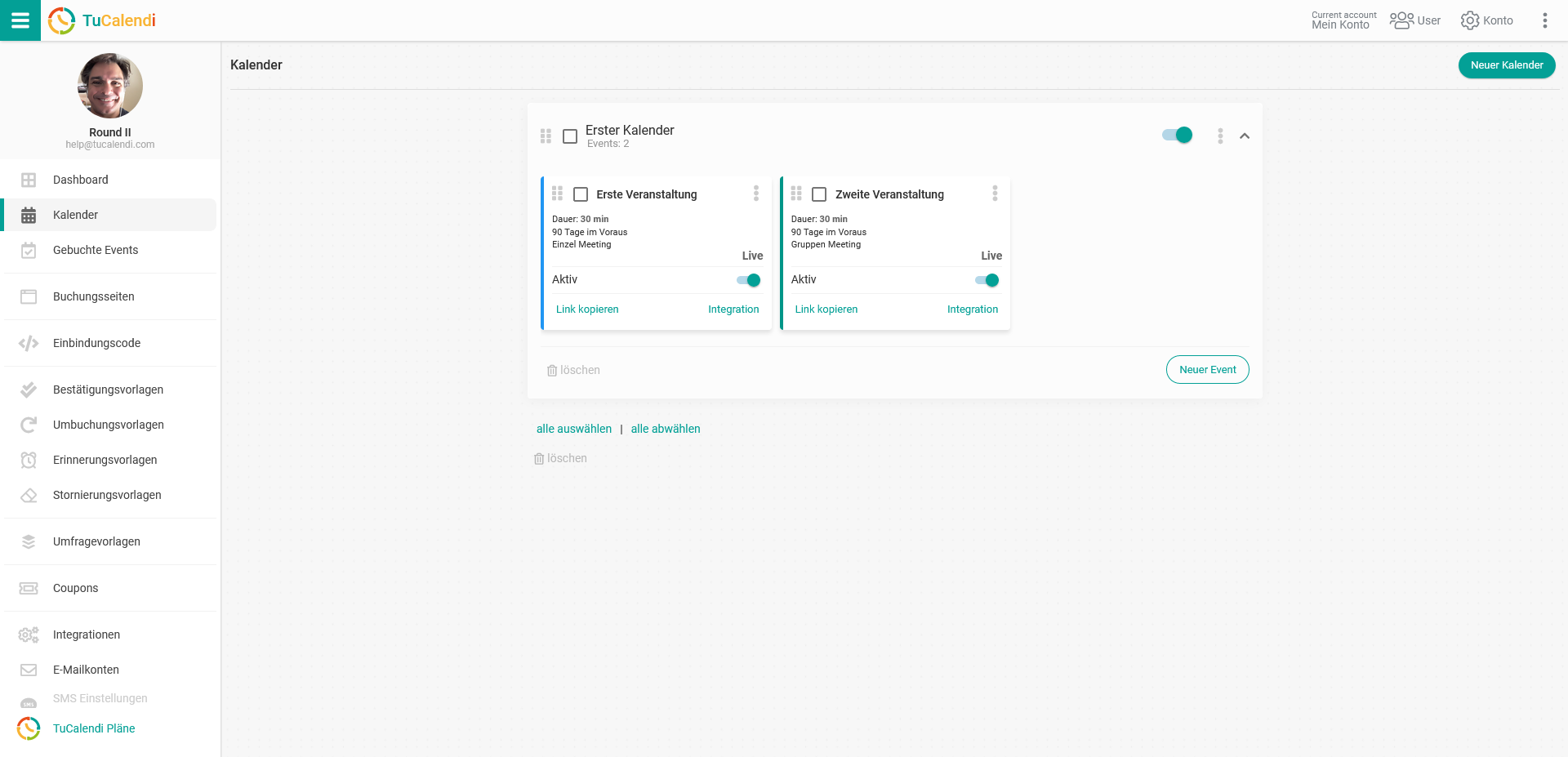Go to Gebuchte Events in sidebar

(x=96, y=250)
